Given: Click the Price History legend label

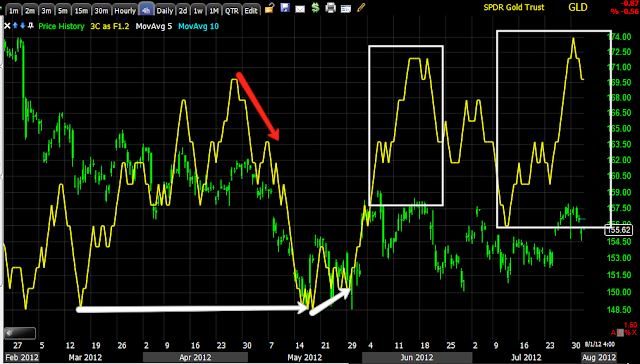Looking at the screenshot, I should [x=61, y=27].
